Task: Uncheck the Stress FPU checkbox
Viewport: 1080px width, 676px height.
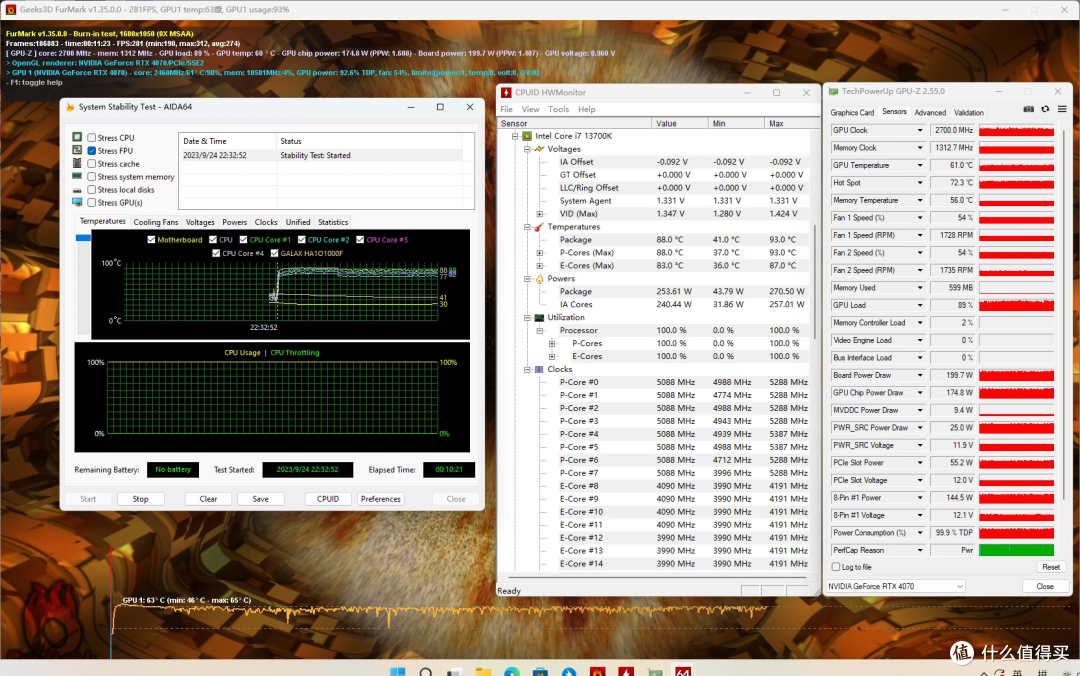Action: pos(92,151)
